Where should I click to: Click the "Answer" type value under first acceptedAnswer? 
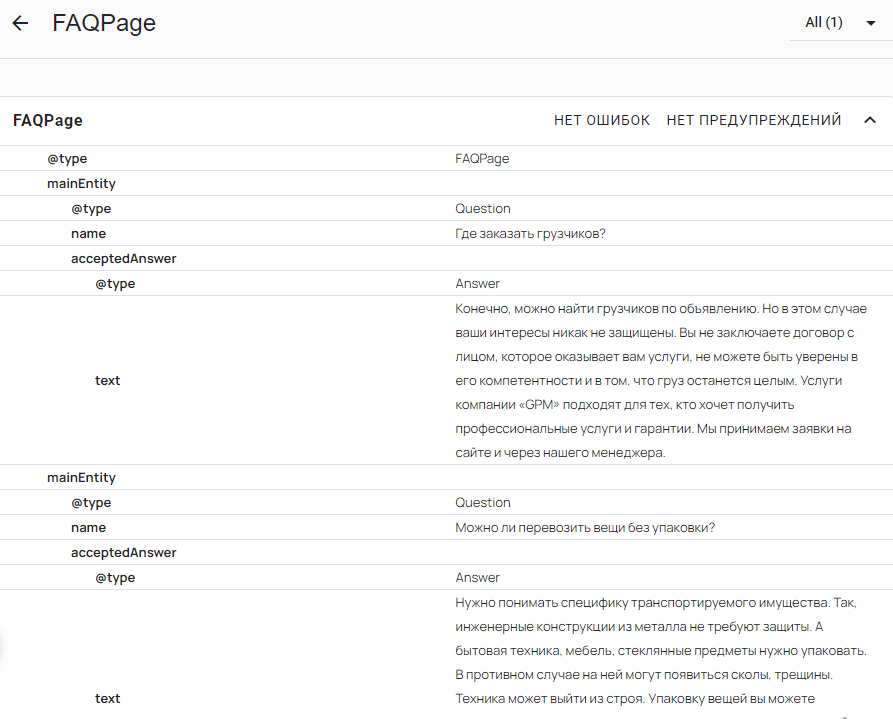pyautogui.click(x=477, y=283)
